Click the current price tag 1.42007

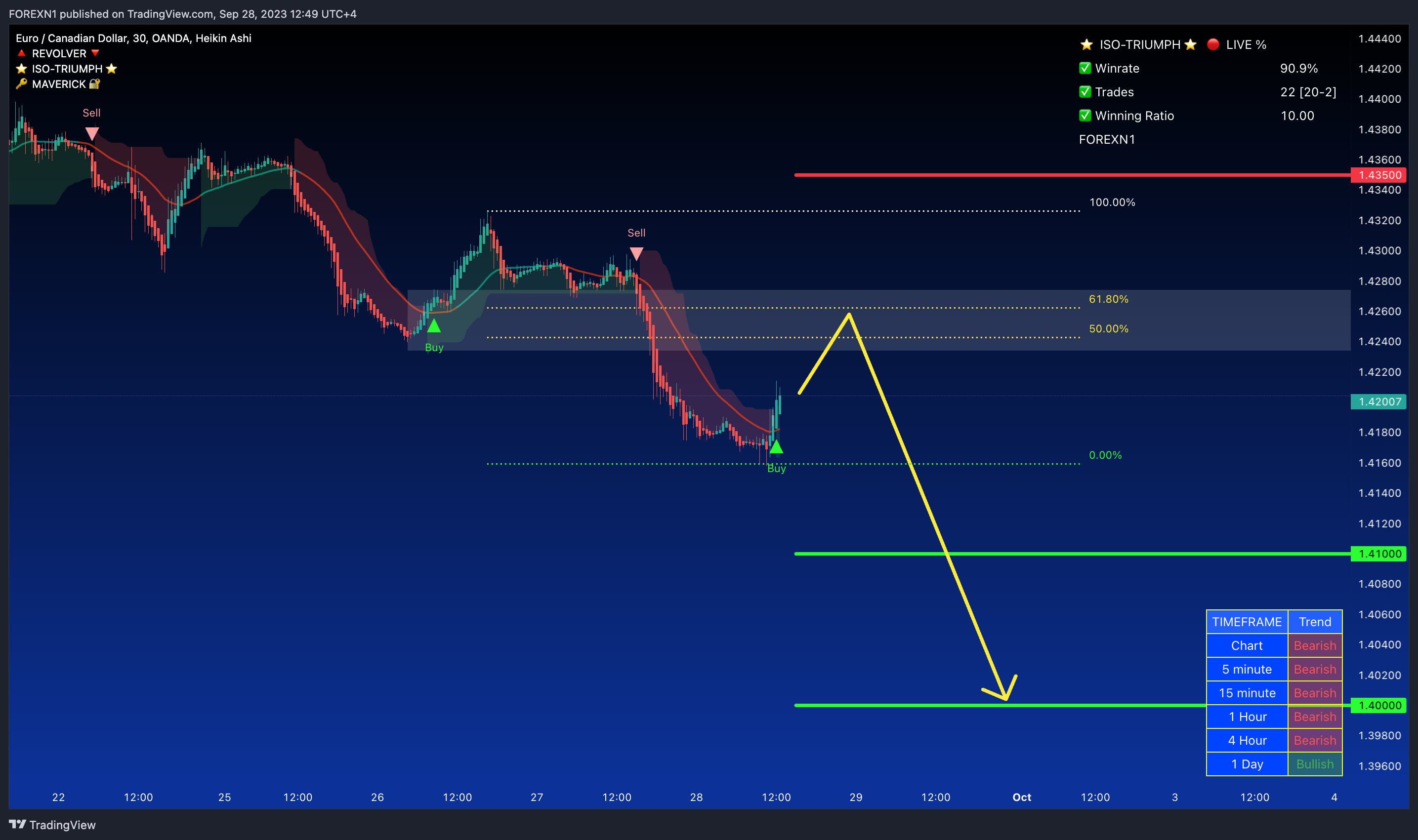pos(1379,402)
